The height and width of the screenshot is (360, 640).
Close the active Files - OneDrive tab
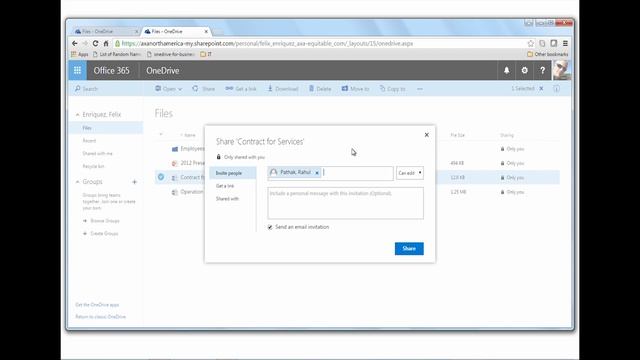pos(206,31)
